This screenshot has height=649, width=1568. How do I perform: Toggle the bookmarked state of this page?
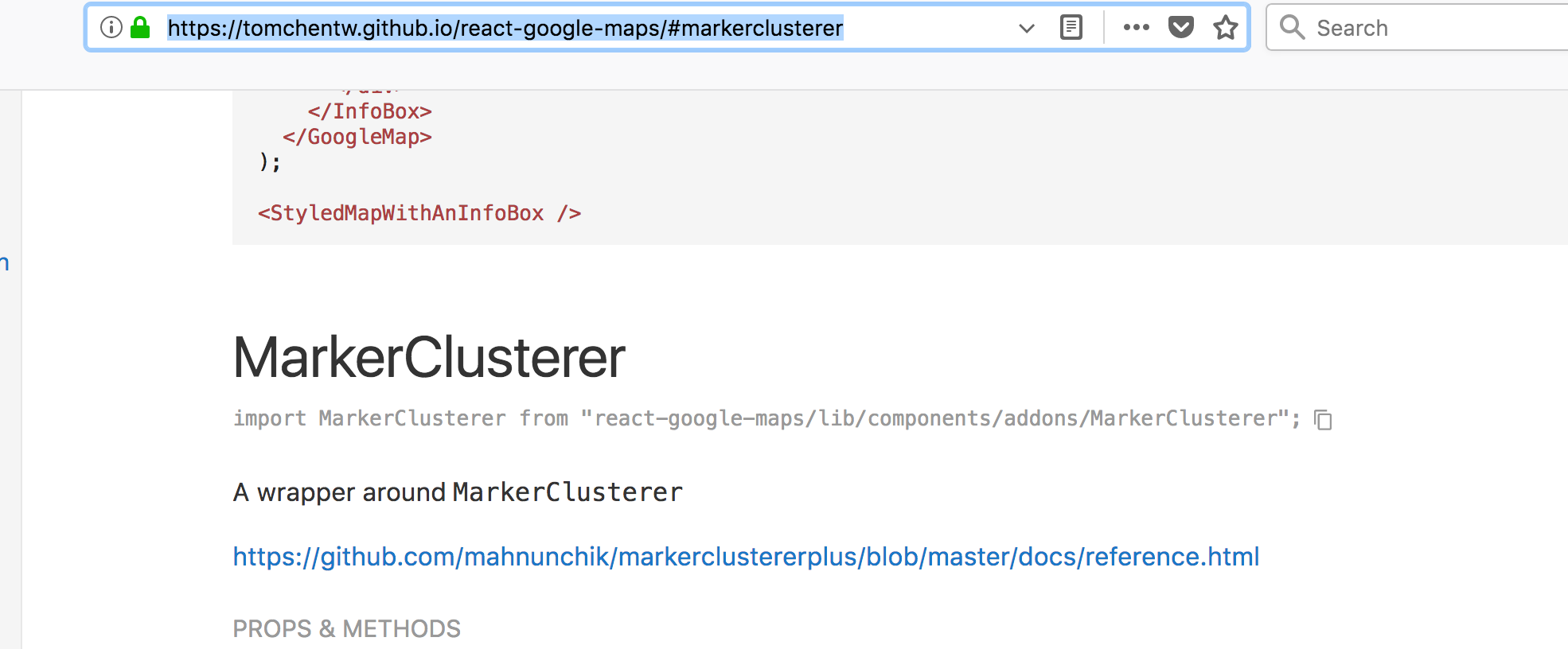(1225, 27)
